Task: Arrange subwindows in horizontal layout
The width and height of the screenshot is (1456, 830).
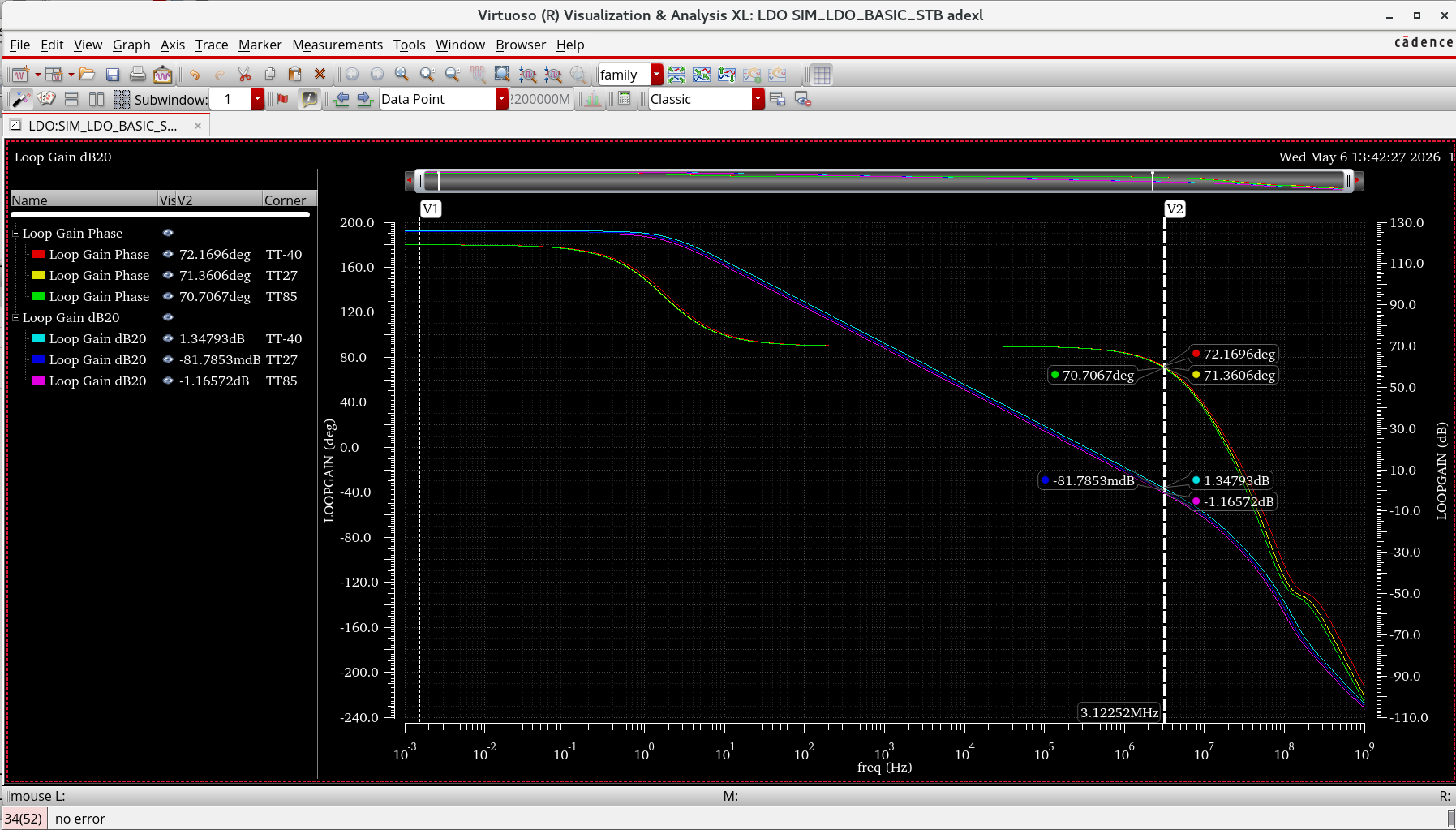Action: point(71,99)
